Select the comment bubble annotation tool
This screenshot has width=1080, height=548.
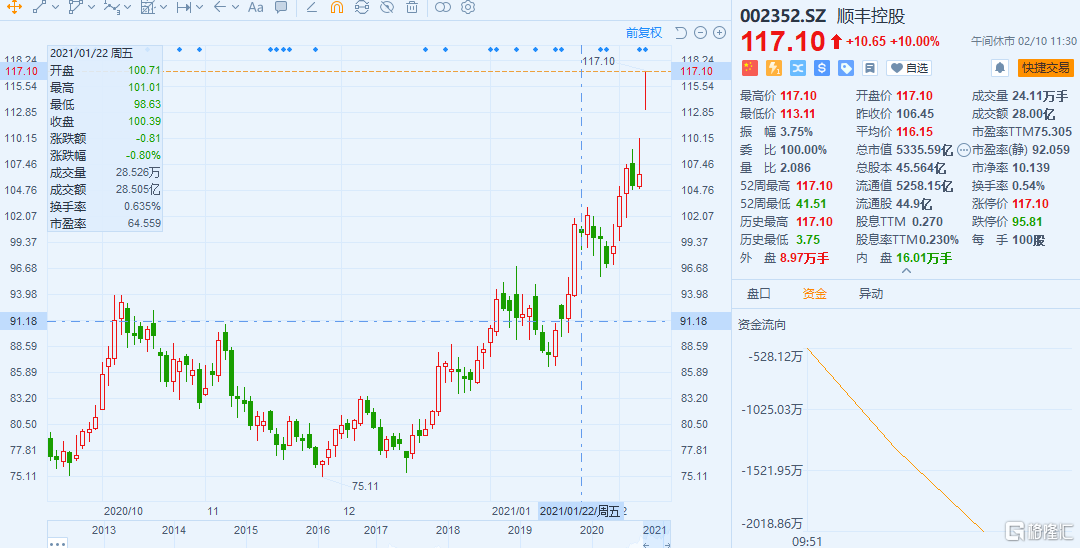(x=281, y=8)
